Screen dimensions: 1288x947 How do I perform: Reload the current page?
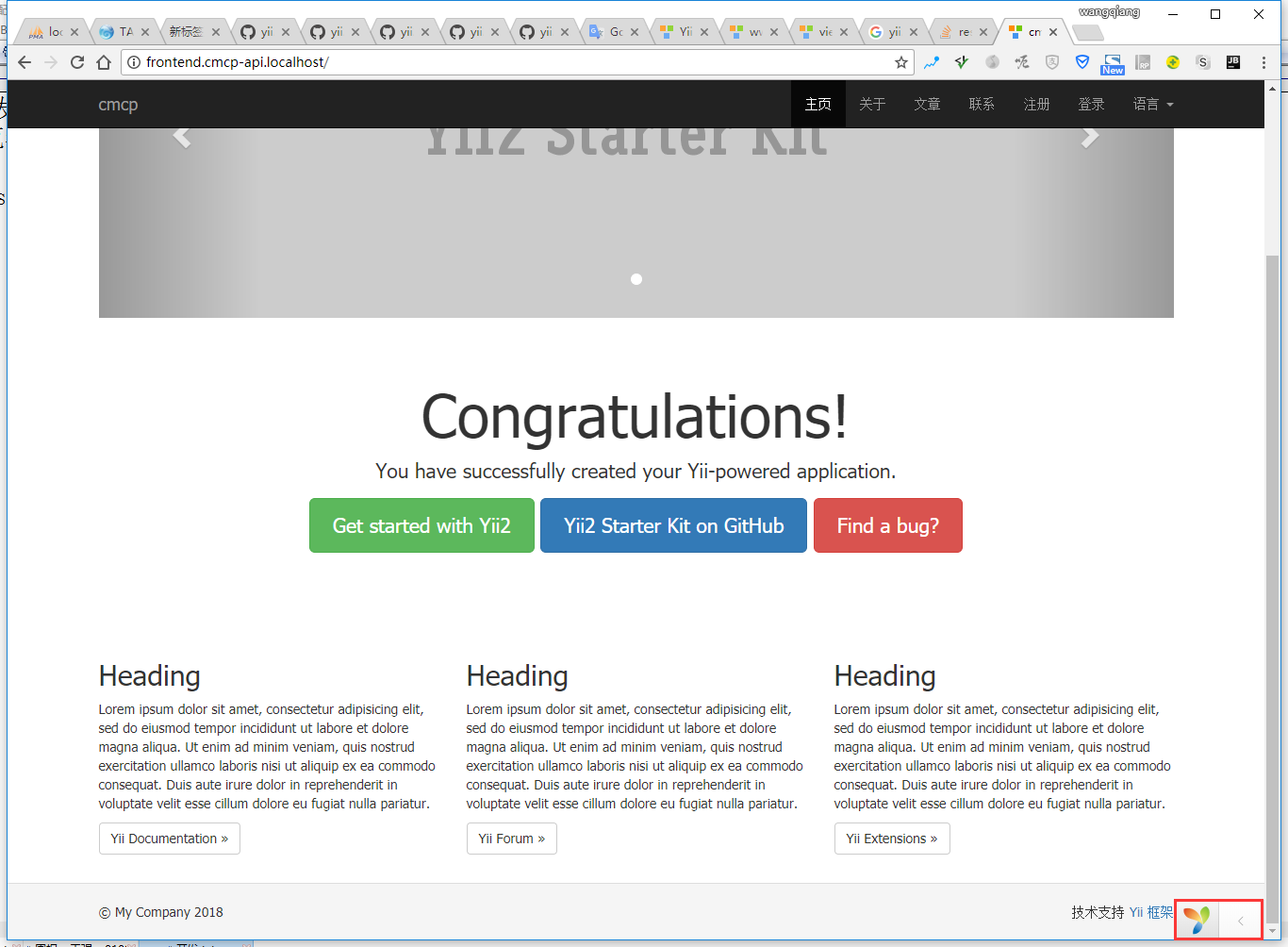(77, 62)
